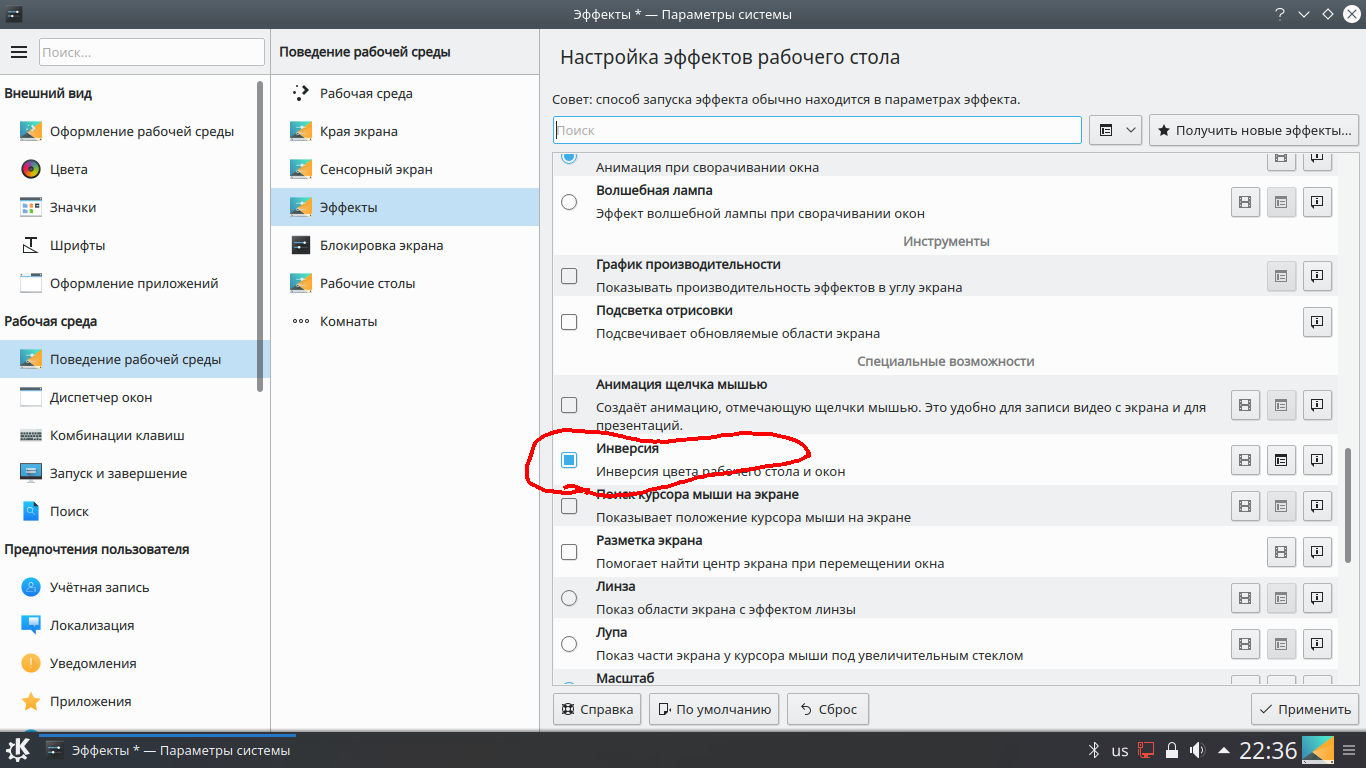Show info about Поиск курсора мыши effect
The width and height of the screenshot is (1366, 768).
tap(1318, 506)
